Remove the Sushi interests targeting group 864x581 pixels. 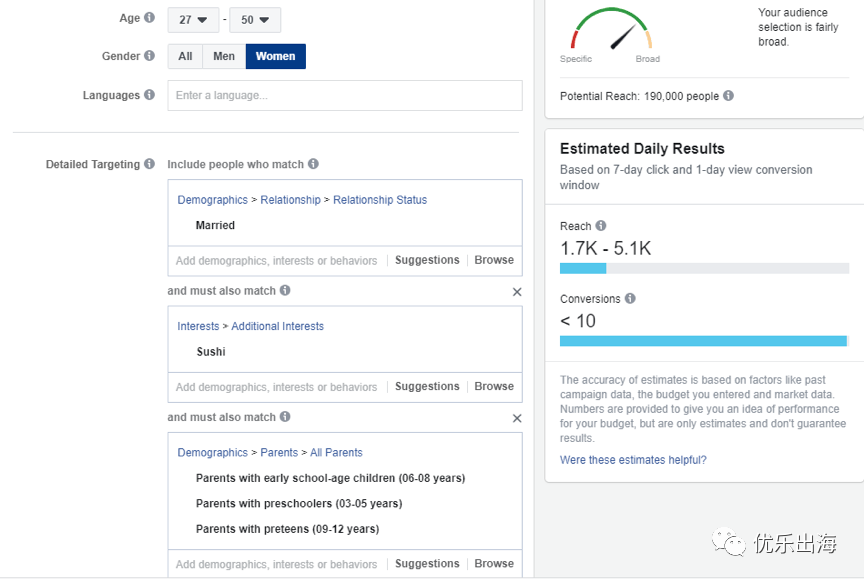click(517, 292)
